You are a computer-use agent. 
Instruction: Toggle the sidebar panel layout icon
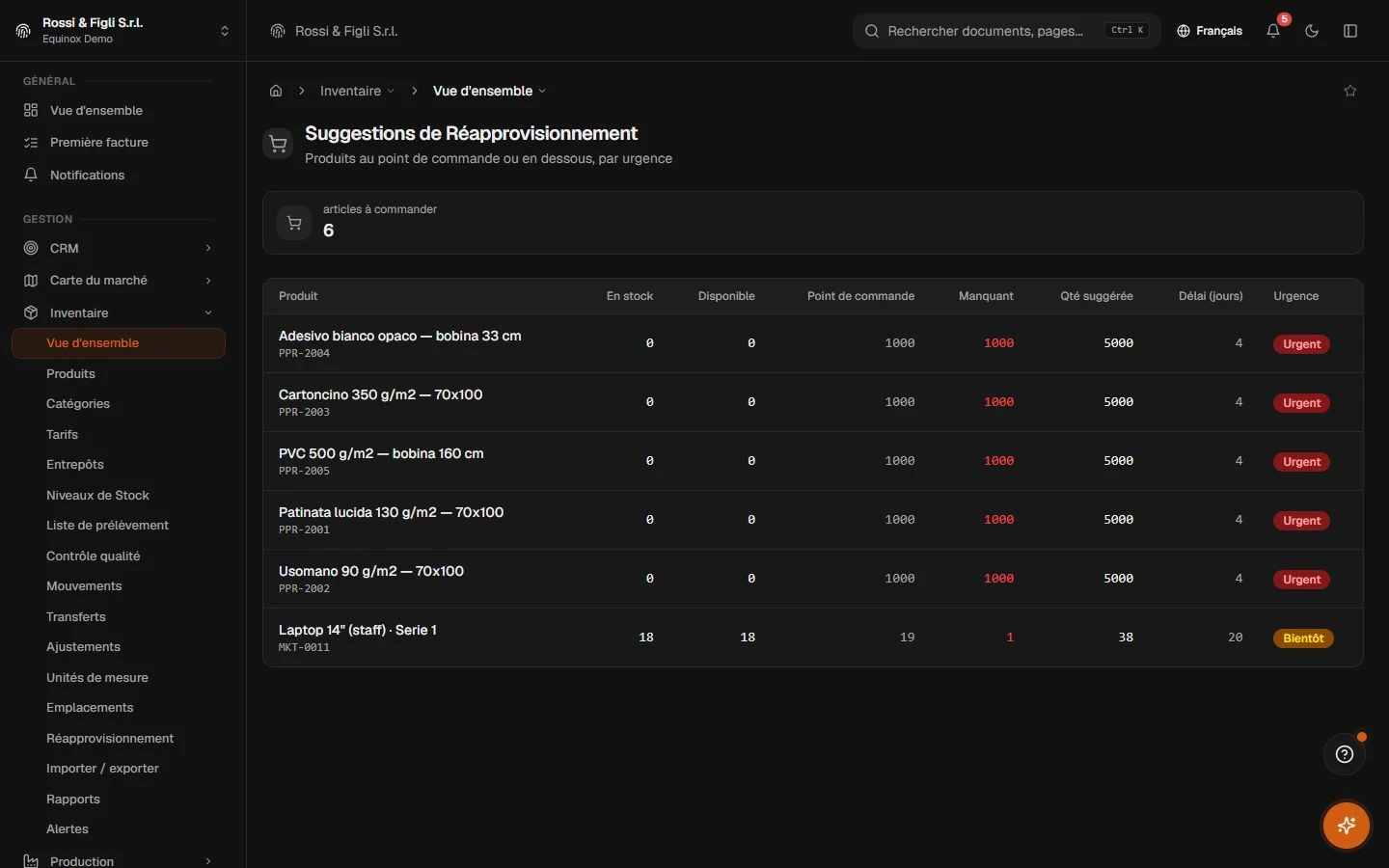(x=1350, y=31)
